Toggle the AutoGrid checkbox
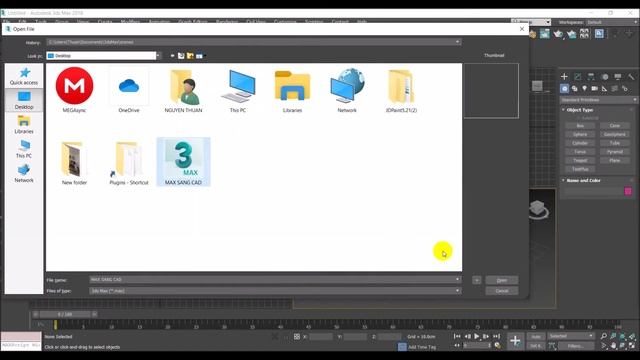 (x=579, y=118)
